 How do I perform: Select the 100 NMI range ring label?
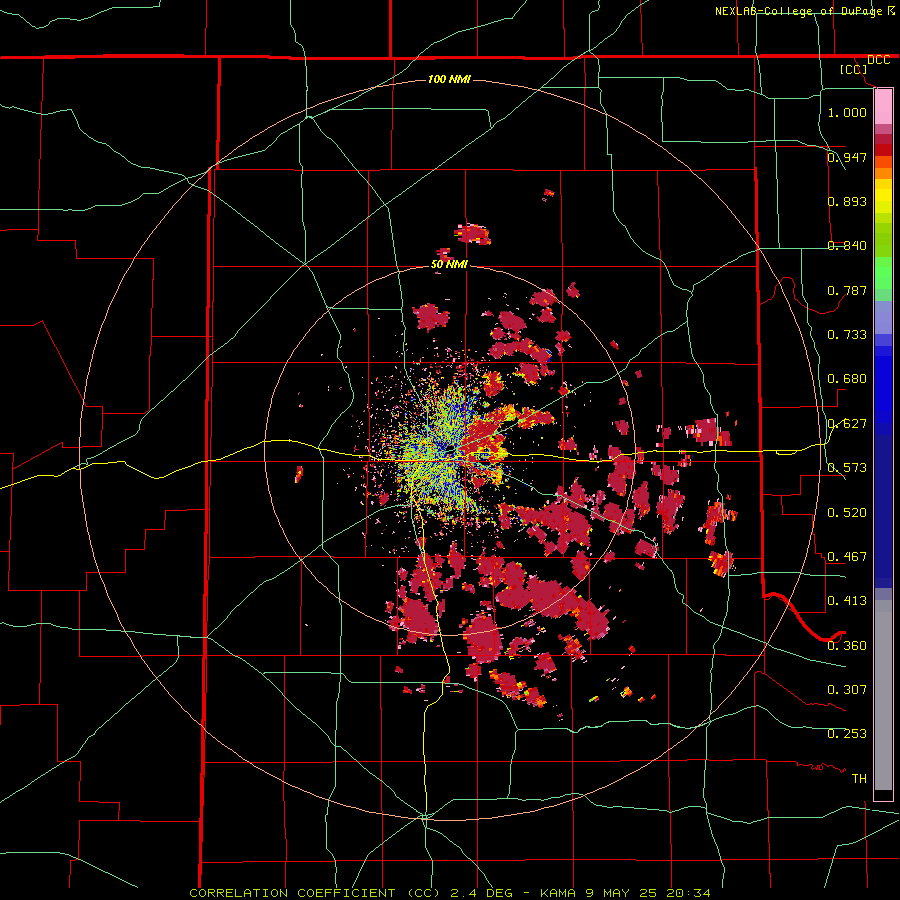click(x=449, y=79)
